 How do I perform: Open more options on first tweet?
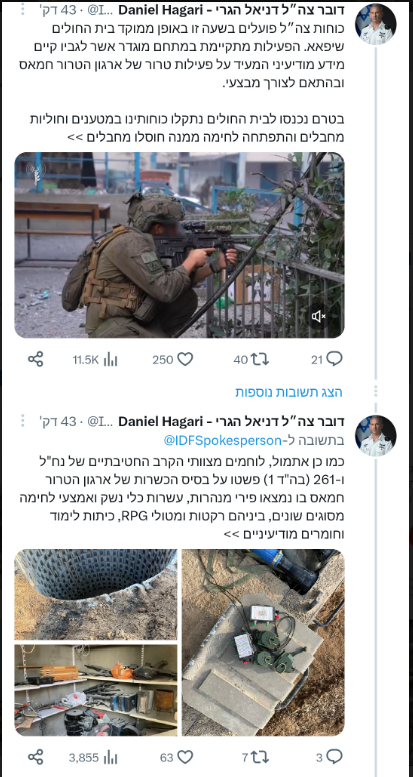[x=22, y=10]
